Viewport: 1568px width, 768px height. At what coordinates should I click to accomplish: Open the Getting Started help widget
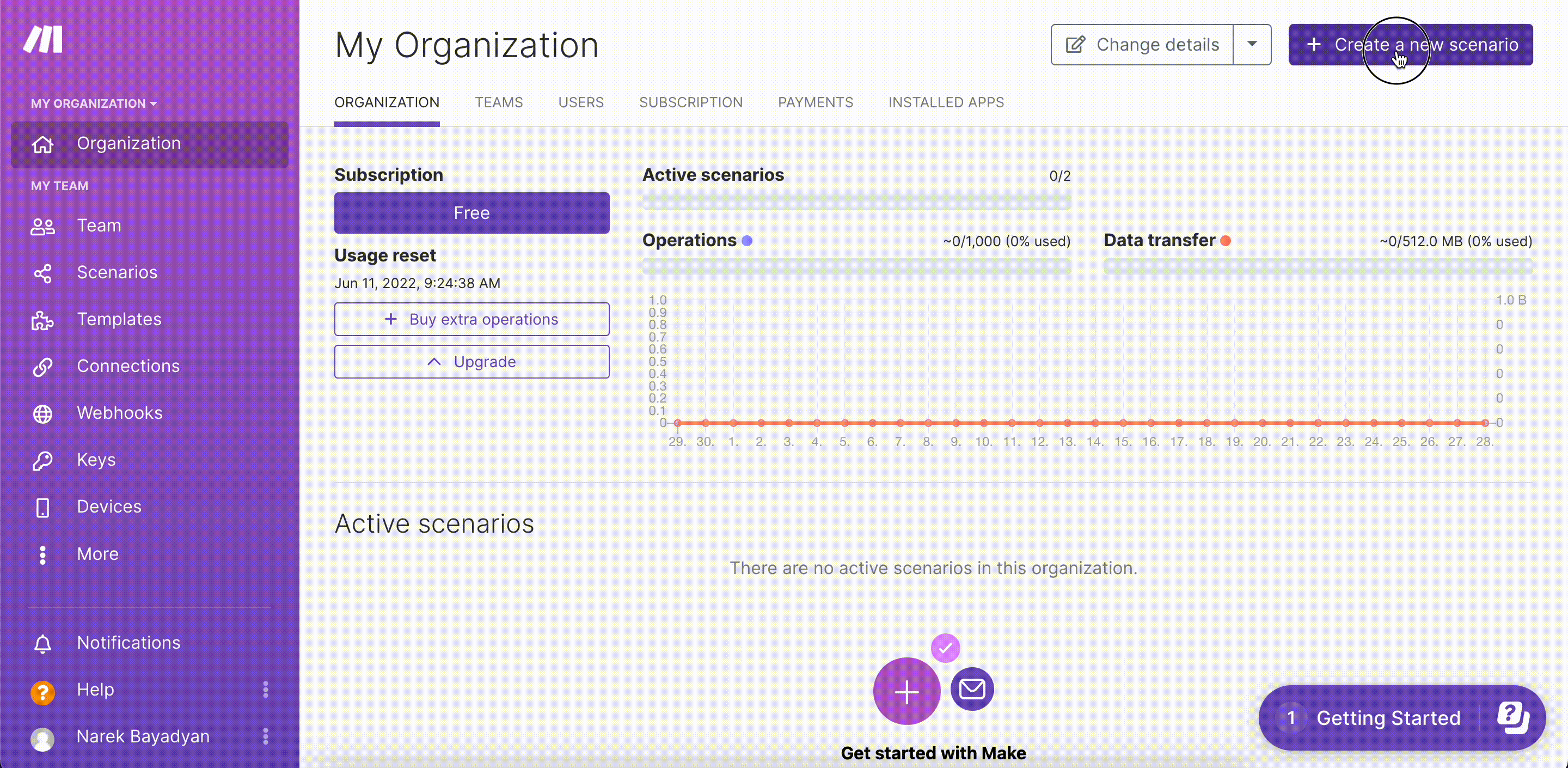point(1388,718)
